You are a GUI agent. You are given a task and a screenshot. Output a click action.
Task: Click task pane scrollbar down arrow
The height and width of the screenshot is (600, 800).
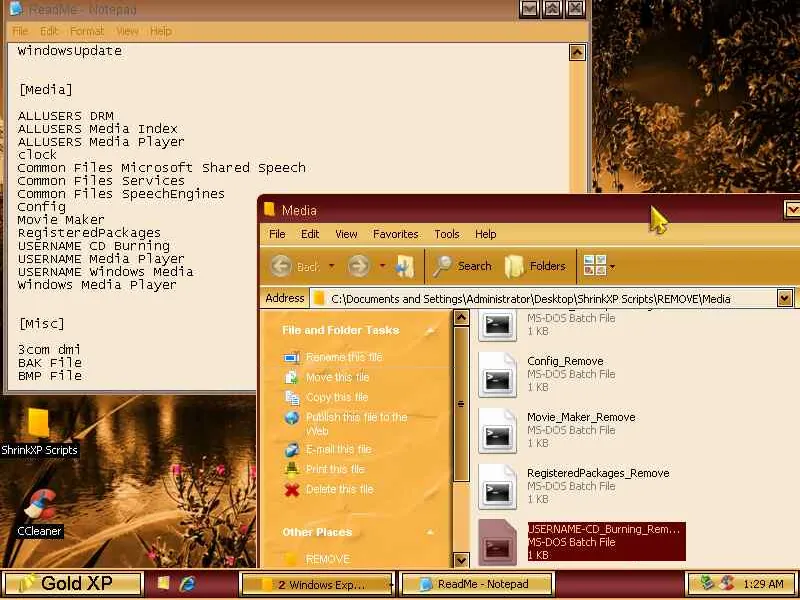(461, 560)
